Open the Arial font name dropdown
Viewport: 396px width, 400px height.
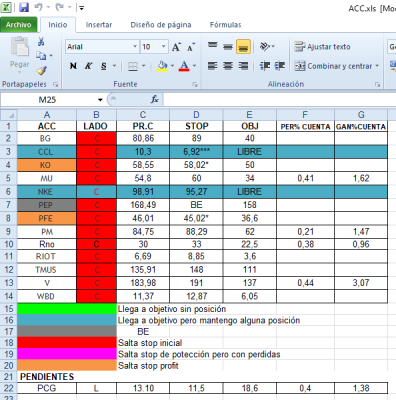(x=135, y=47)
